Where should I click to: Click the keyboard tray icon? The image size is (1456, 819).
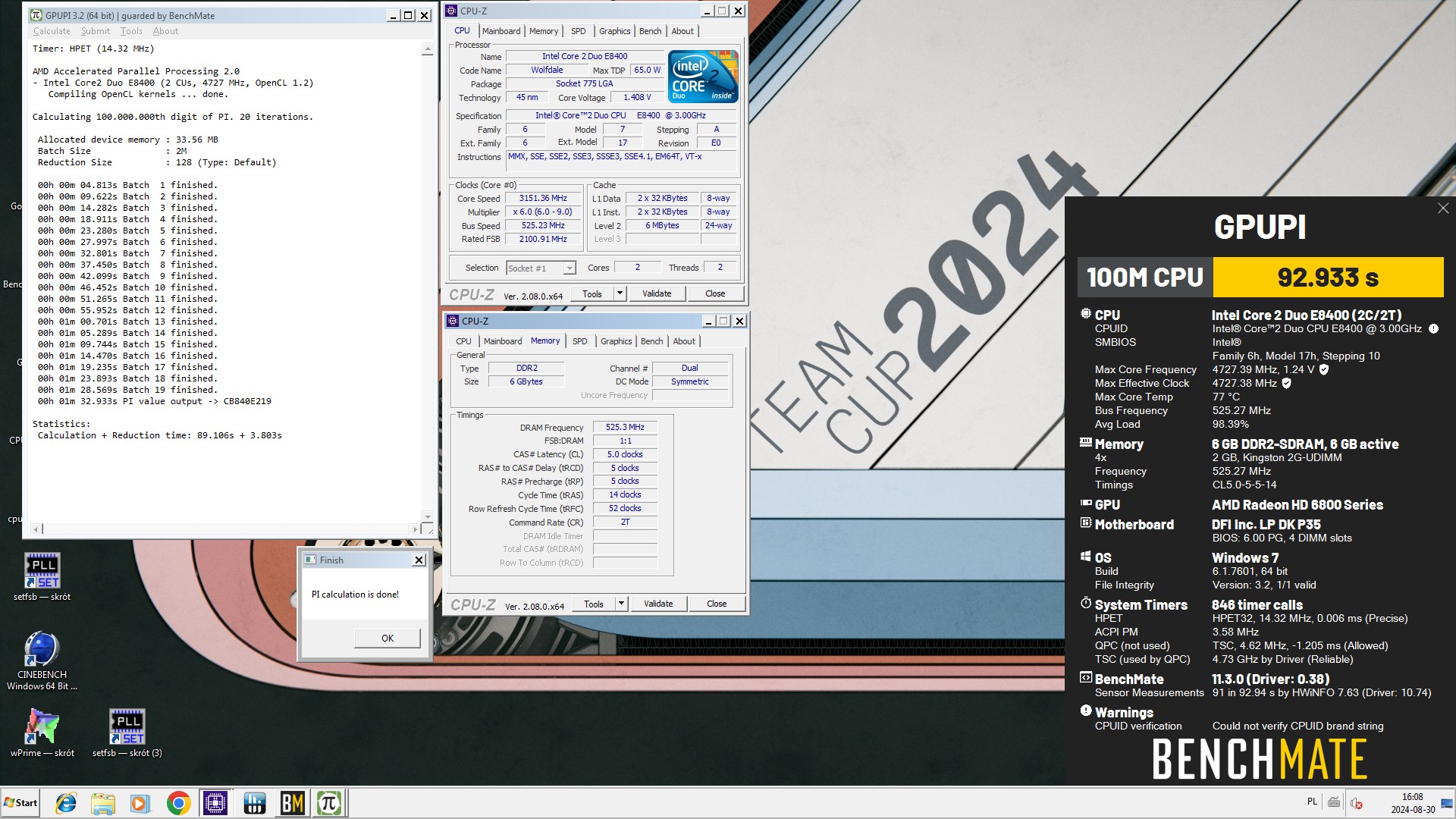[1334, 802]
